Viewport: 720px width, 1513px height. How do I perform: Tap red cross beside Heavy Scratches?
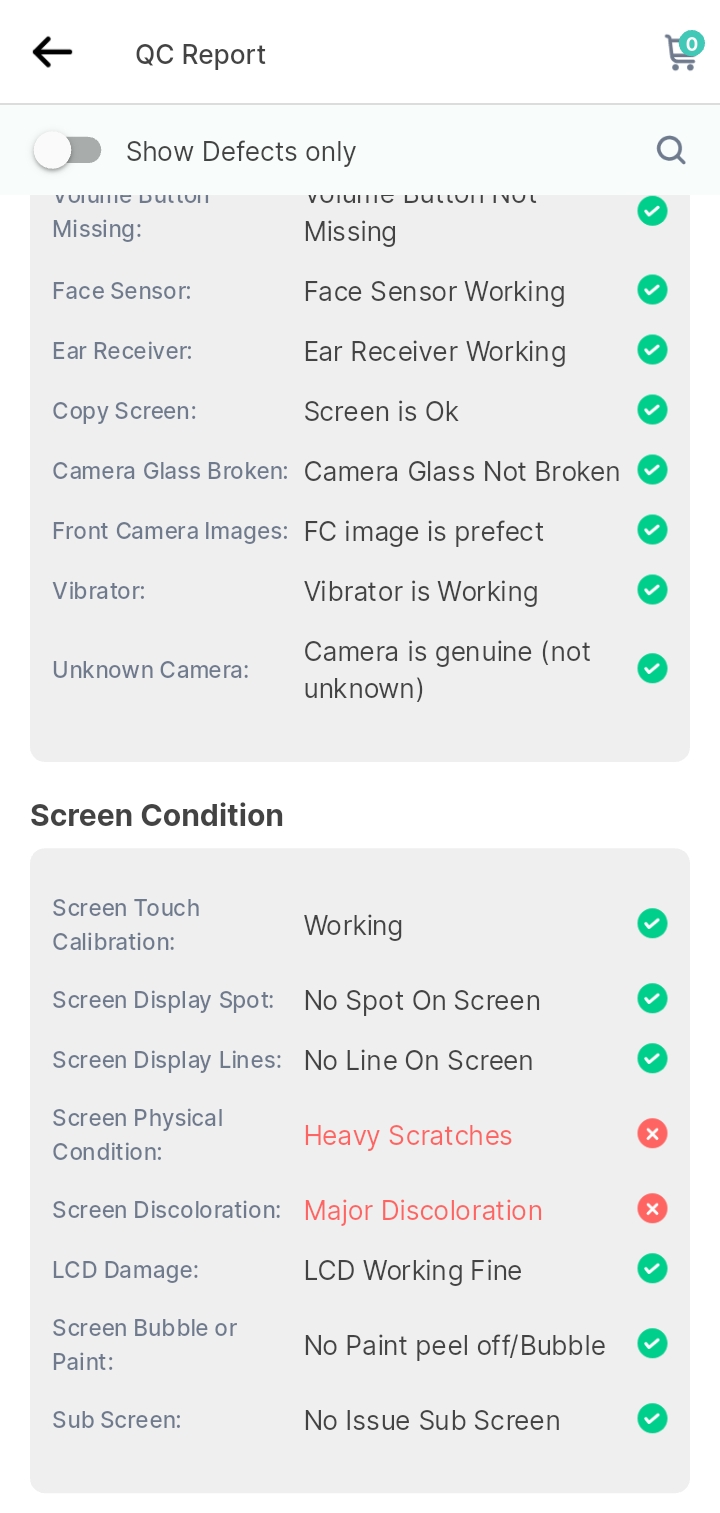(653, 1134)
